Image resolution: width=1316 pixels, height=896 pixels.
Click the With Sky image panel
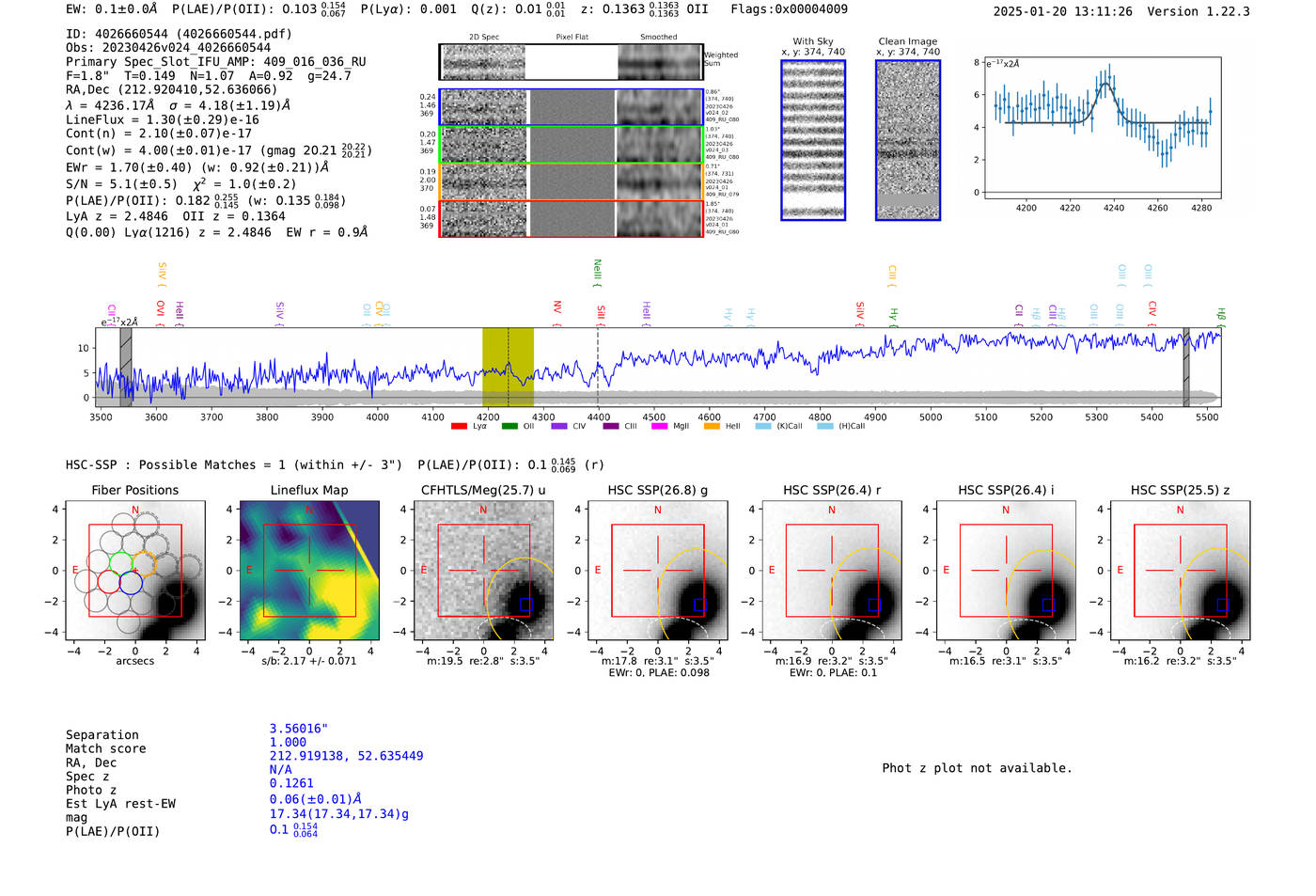point(813,140)
